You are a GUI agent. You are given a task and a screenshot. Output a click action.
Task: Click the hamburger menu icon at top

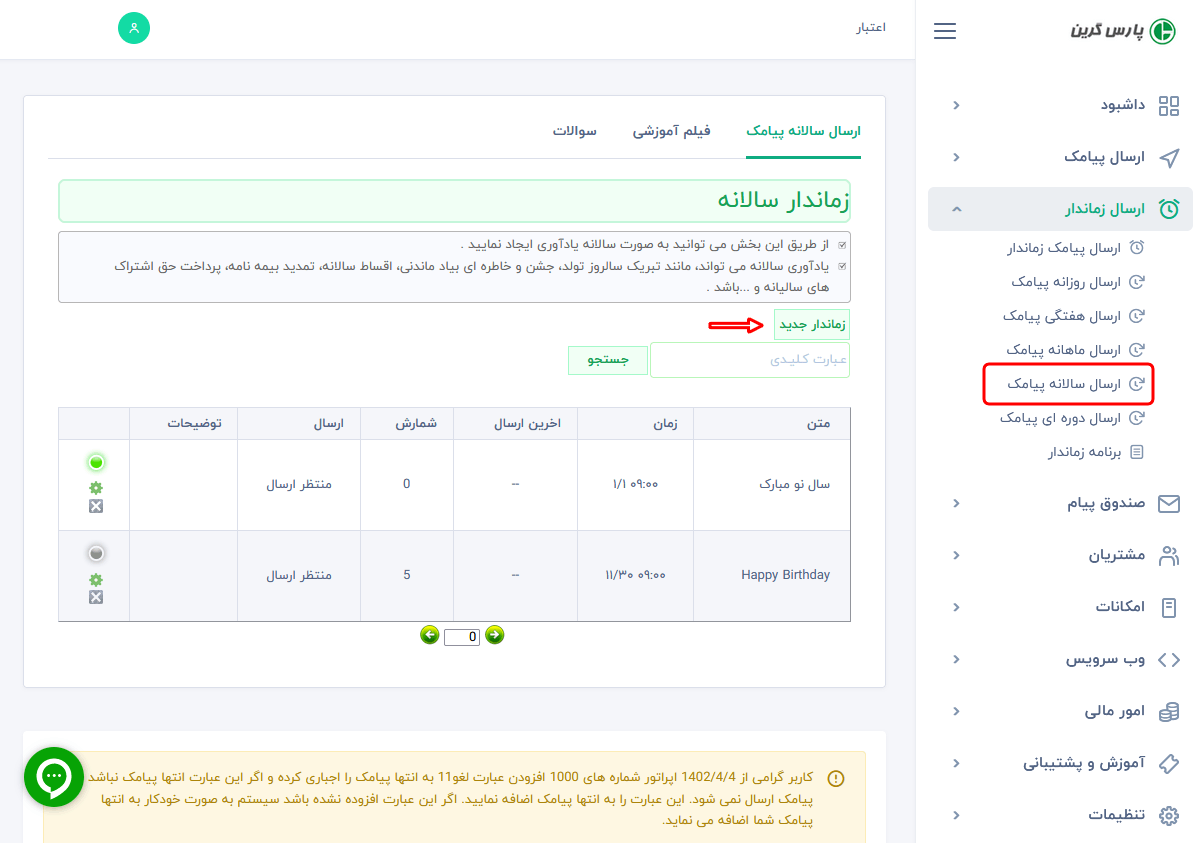click(x=944, y=31)
